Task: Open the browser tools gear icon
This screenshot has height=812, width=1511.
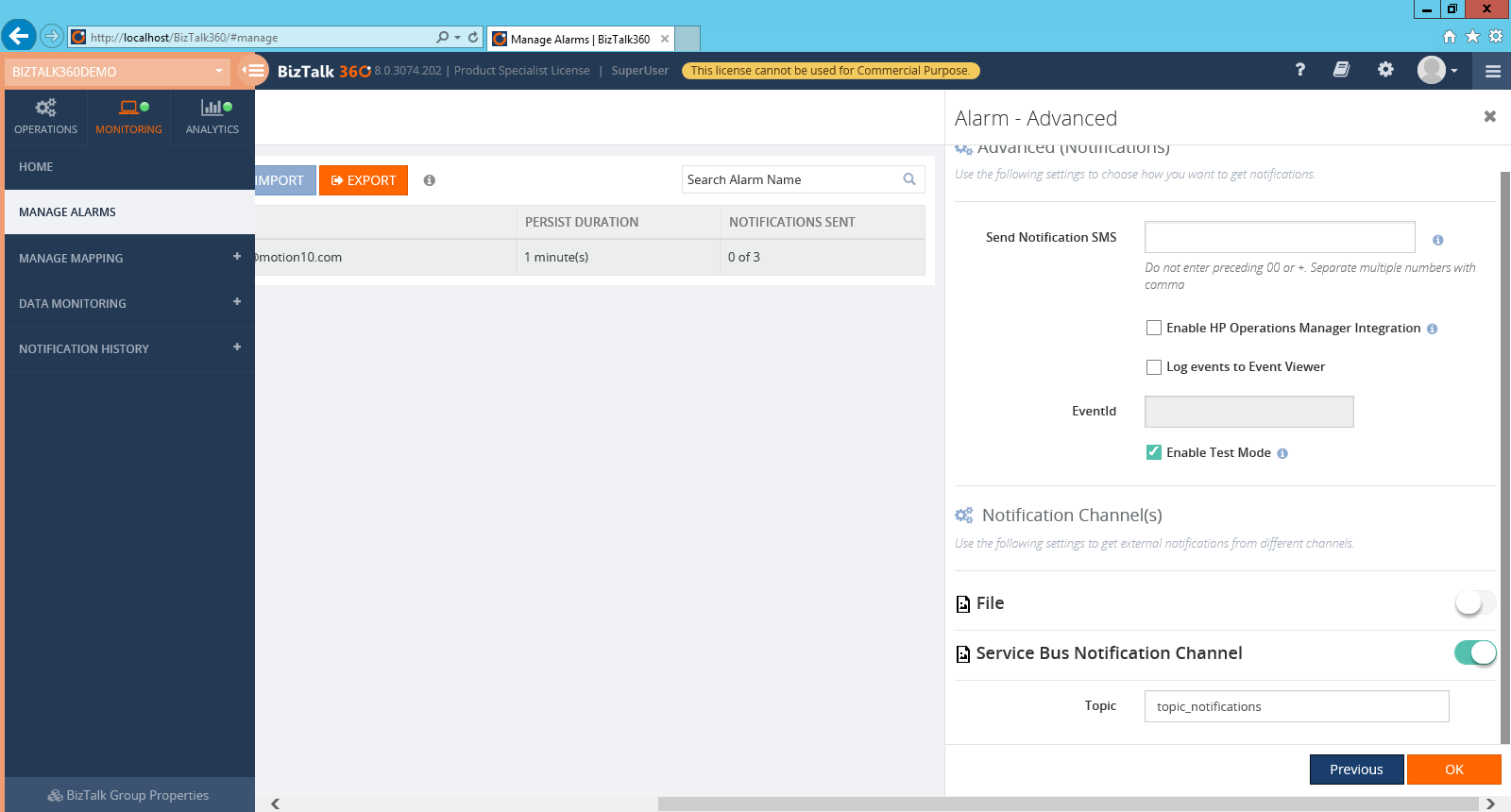Action: click(x=1496, y=37)
